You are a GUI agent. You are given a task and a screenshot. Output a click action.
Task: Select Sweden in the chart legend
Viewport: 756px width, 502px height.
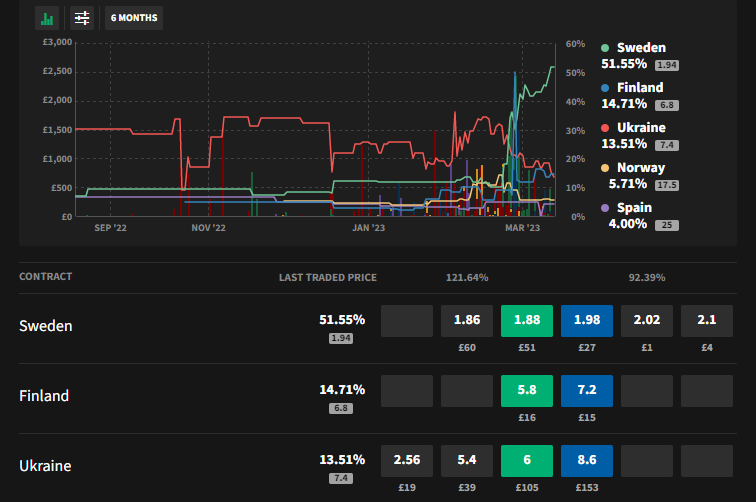point(641,48)
